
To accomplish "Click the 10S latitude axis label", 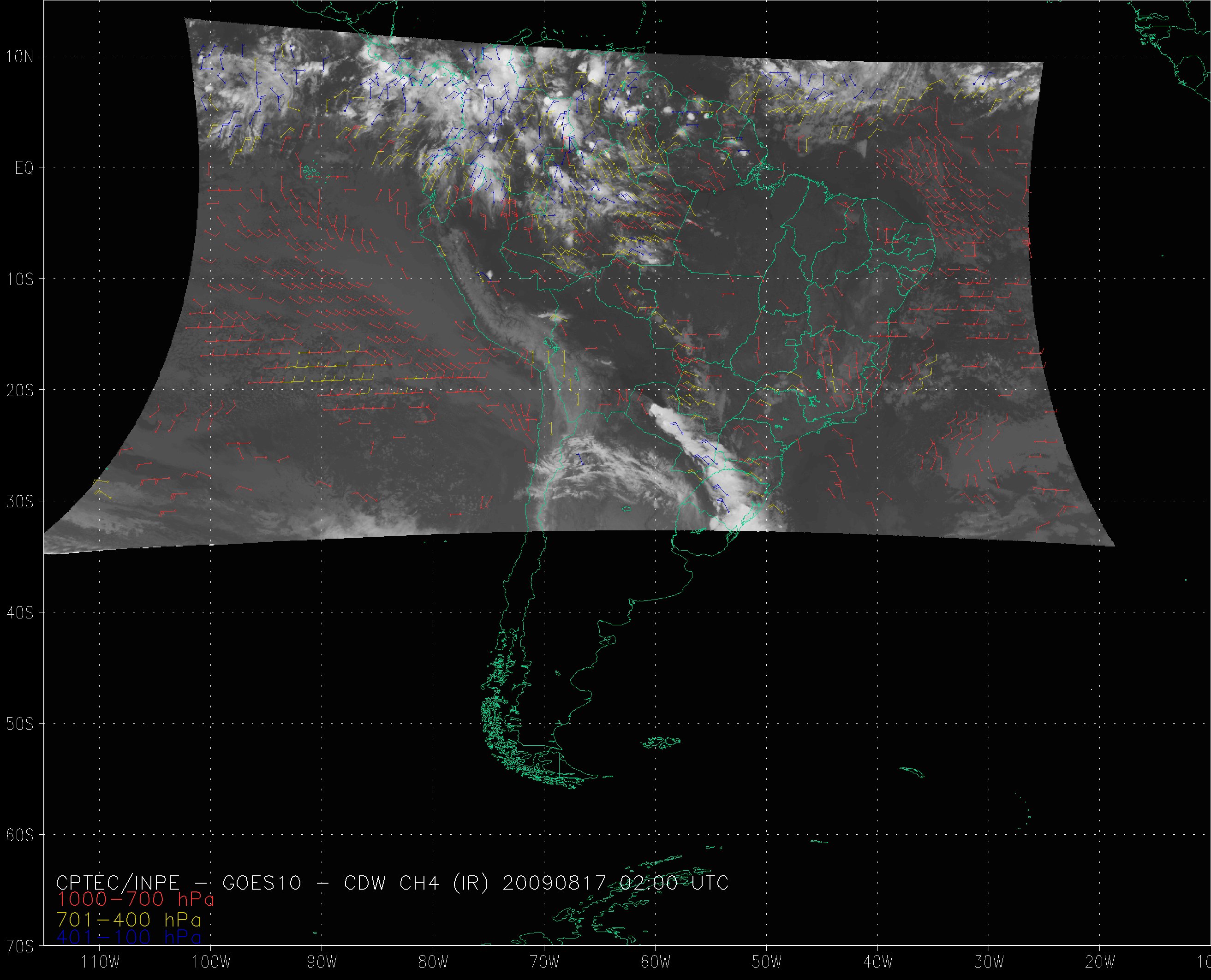I will [20, 279].
